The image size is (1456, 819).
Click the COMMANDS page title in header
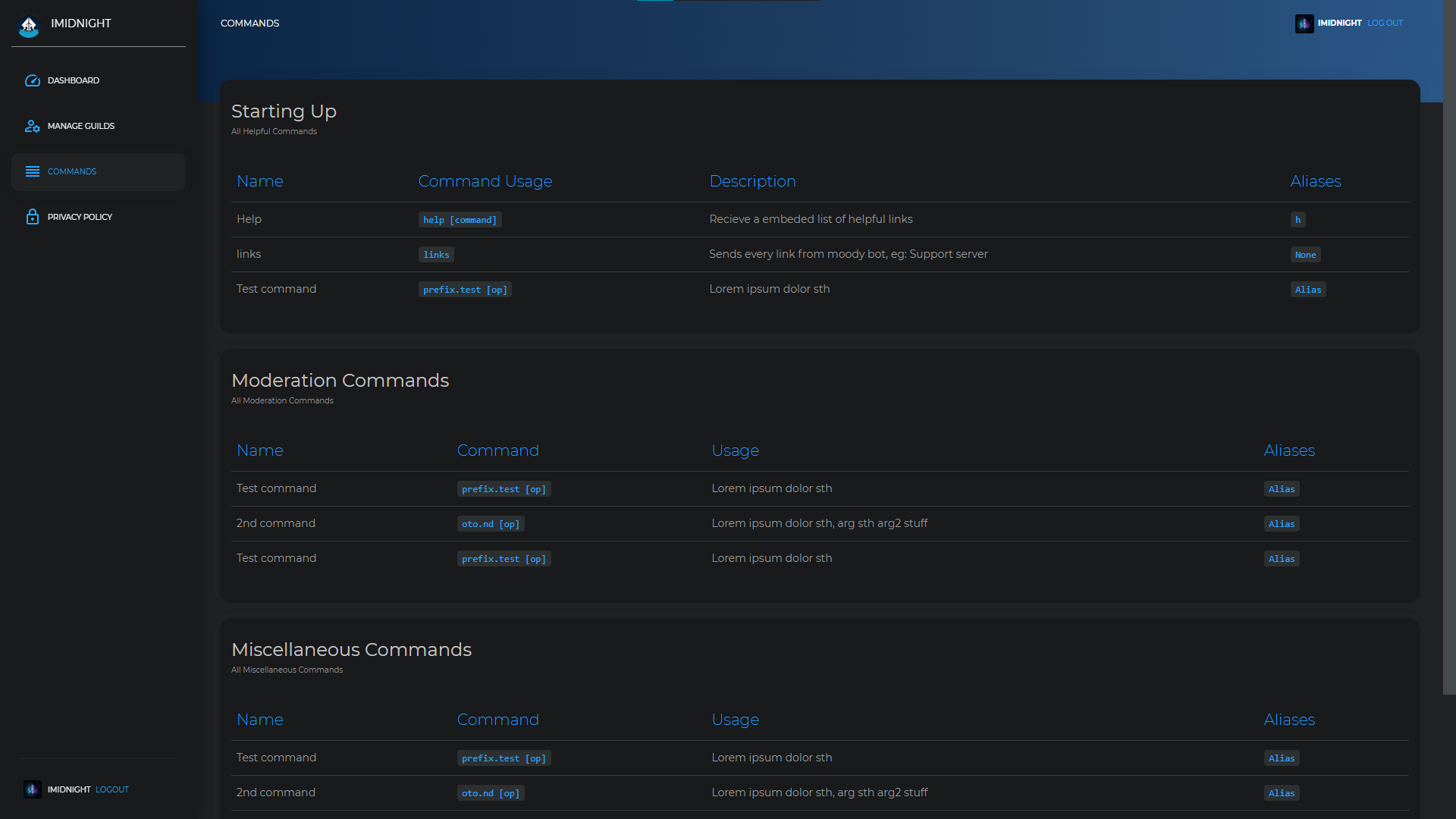[x=250, y=24]
